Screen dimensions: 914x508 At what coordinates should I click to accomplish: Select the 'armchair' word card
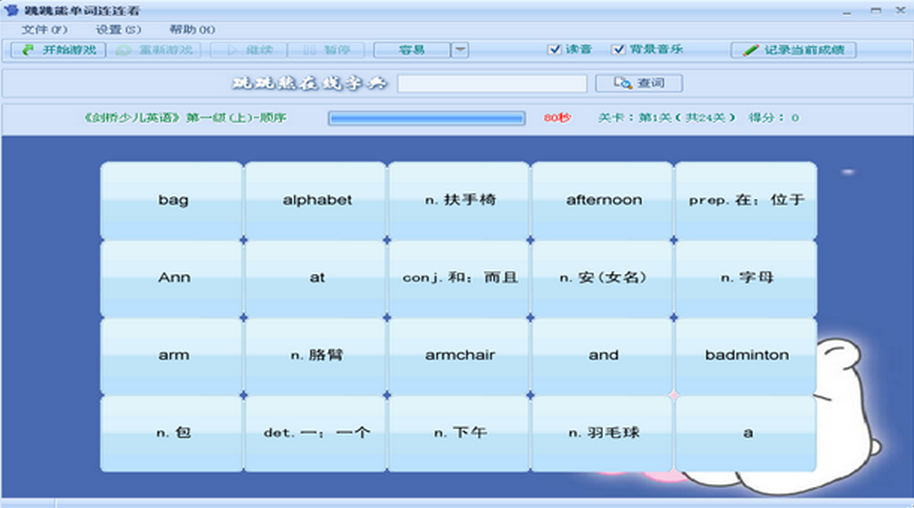coord(459,356)
